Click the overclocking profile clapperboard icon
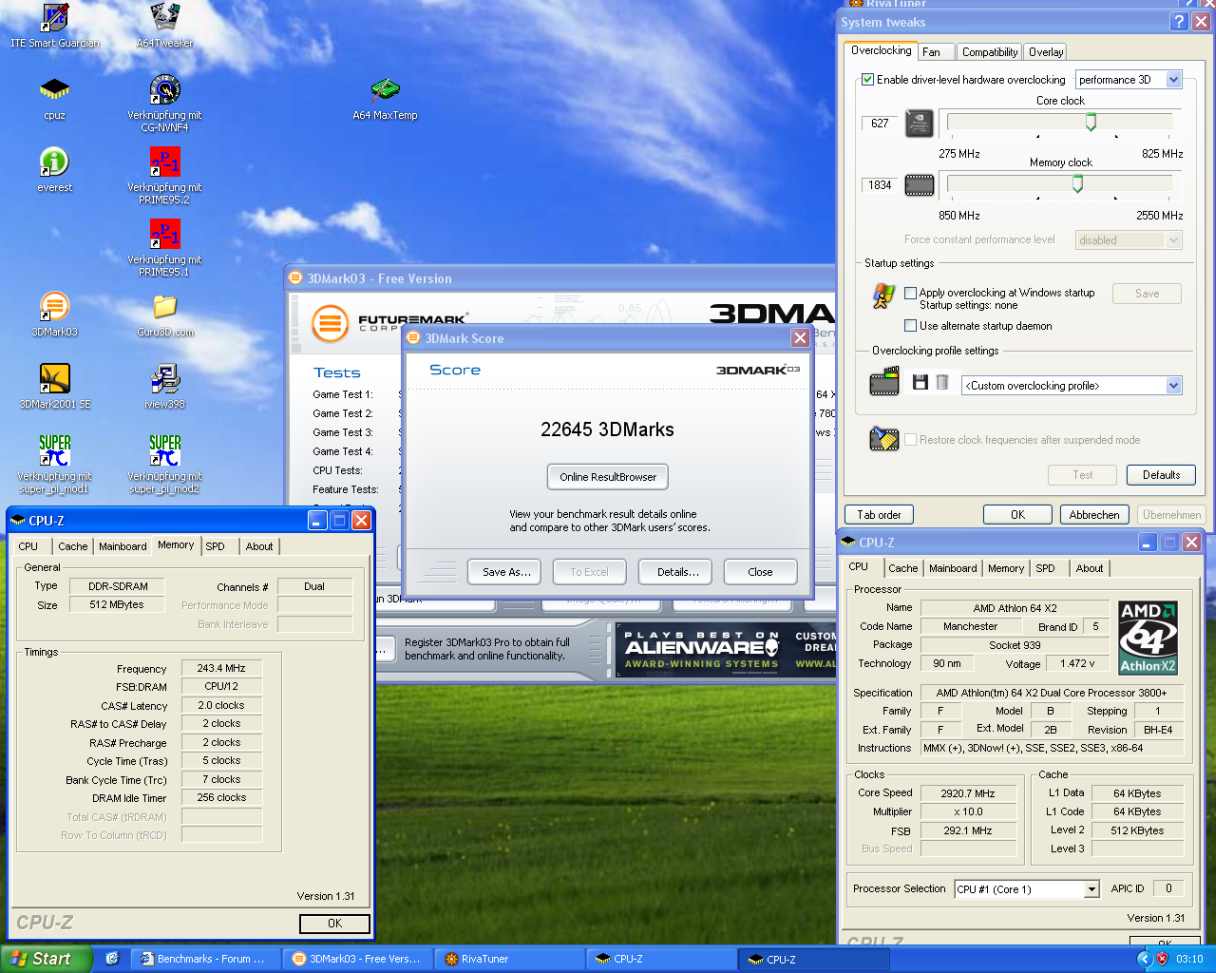 point(885,382)
